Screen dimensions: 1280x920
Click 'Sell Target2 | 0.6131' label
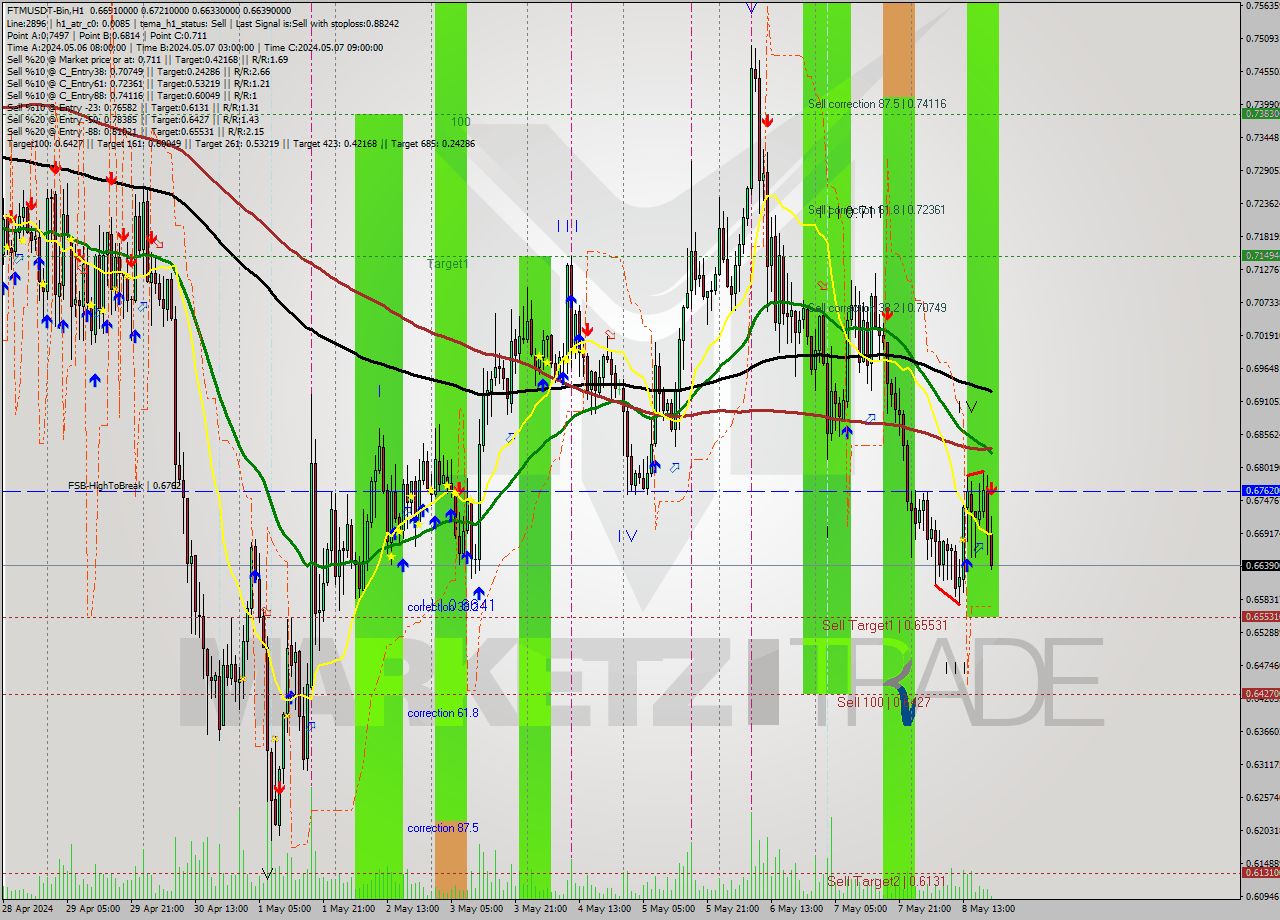pos(885,881)
